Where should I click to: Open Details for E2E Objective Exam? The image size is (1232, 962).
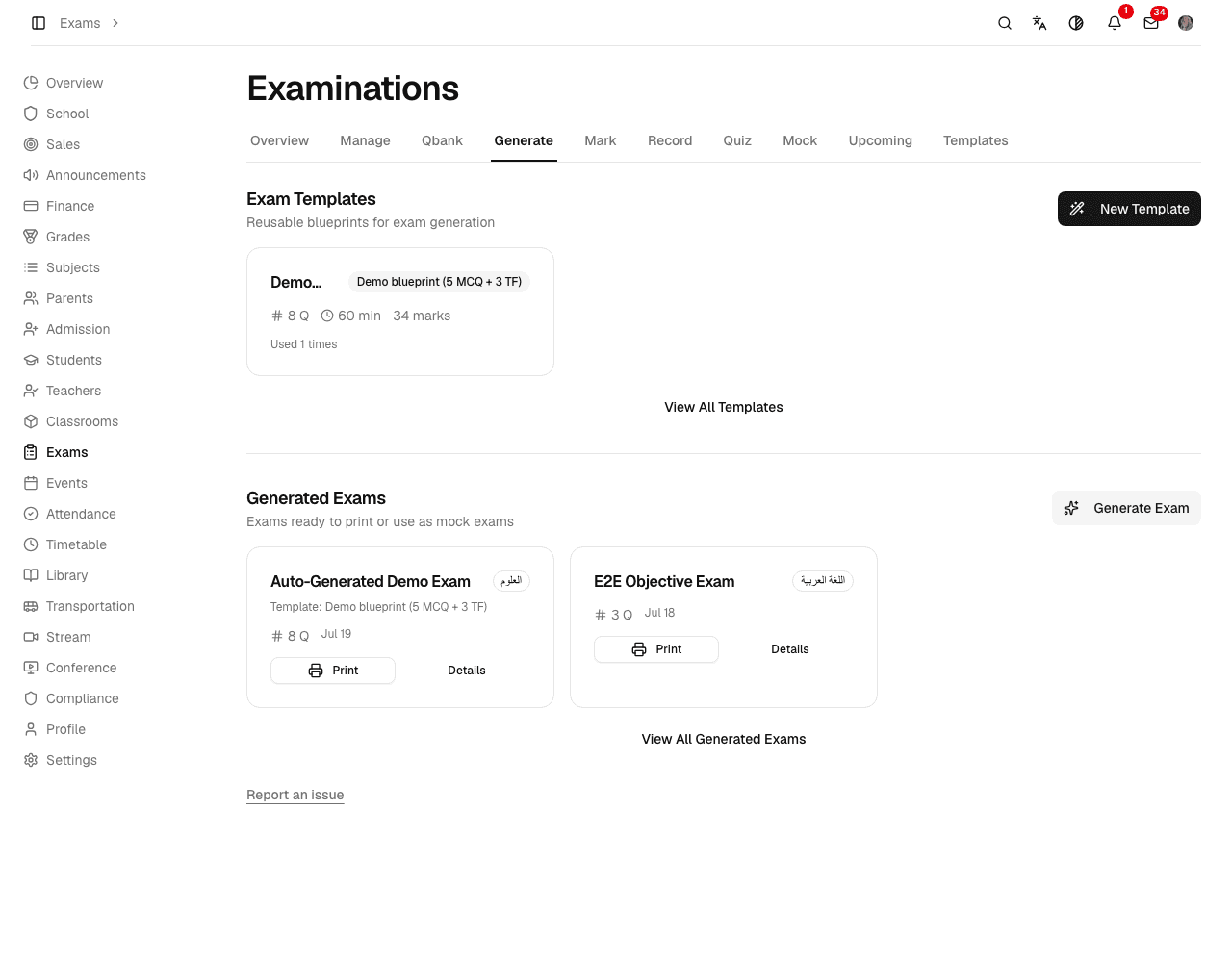(790, 649)
